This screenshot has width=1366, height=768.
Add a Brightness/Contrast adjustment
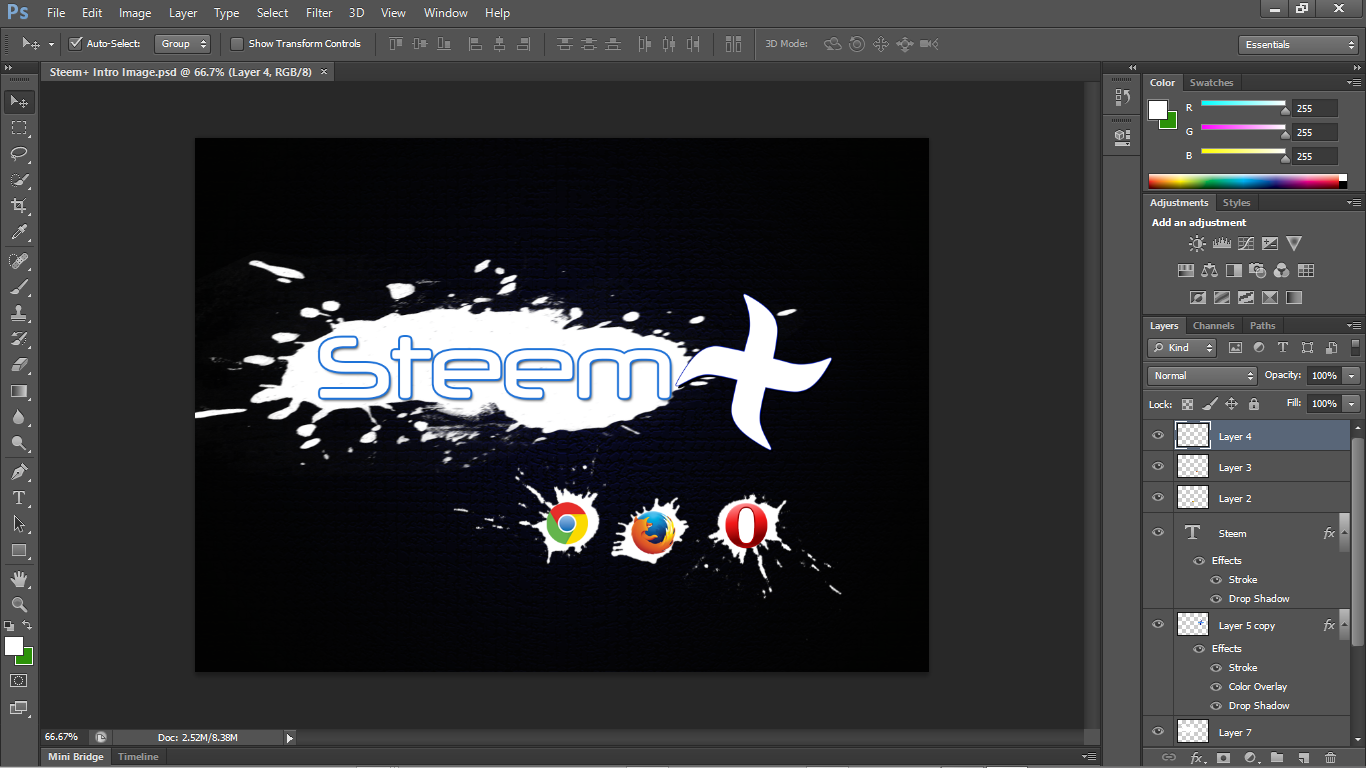click(x=1197, y=244)
